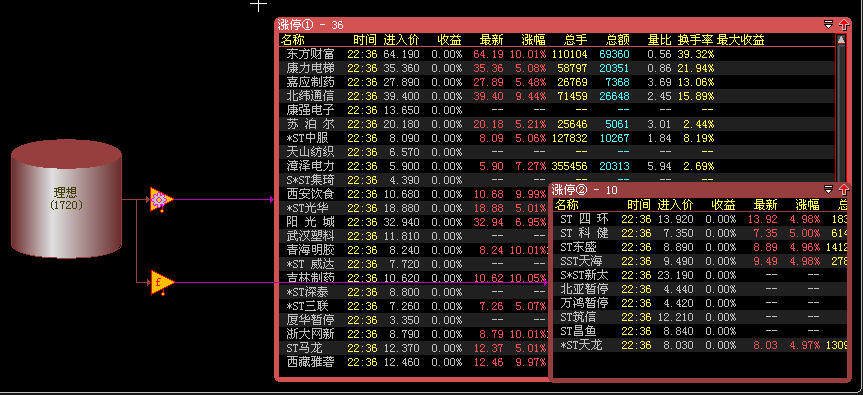Select ST东盛 row in 涨停② list
The image size is (863, 395).
click(701, 247)
